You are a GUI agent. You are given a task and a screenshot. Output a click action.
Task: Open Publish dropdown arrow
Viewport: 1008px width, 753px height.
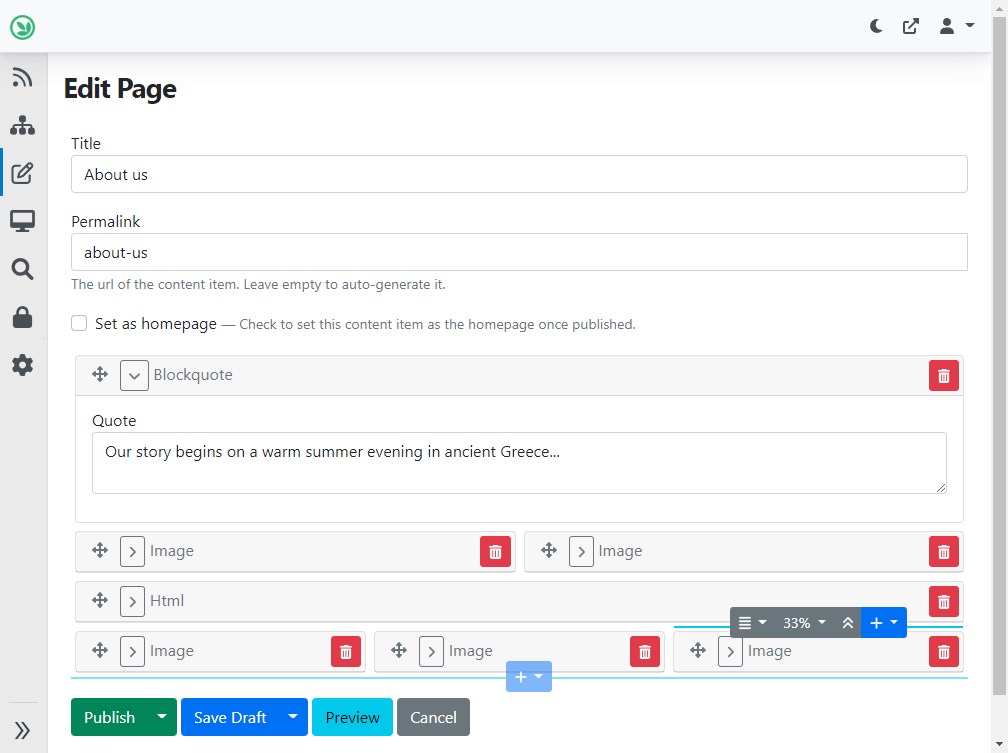[162, 717]
